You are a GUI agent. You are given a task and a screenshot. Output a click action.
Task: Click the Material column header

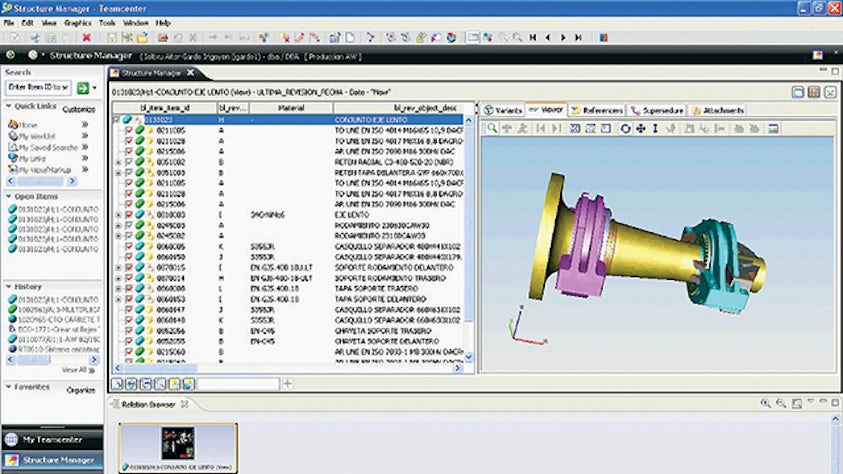pyautogui.click(x=291, y=108)
